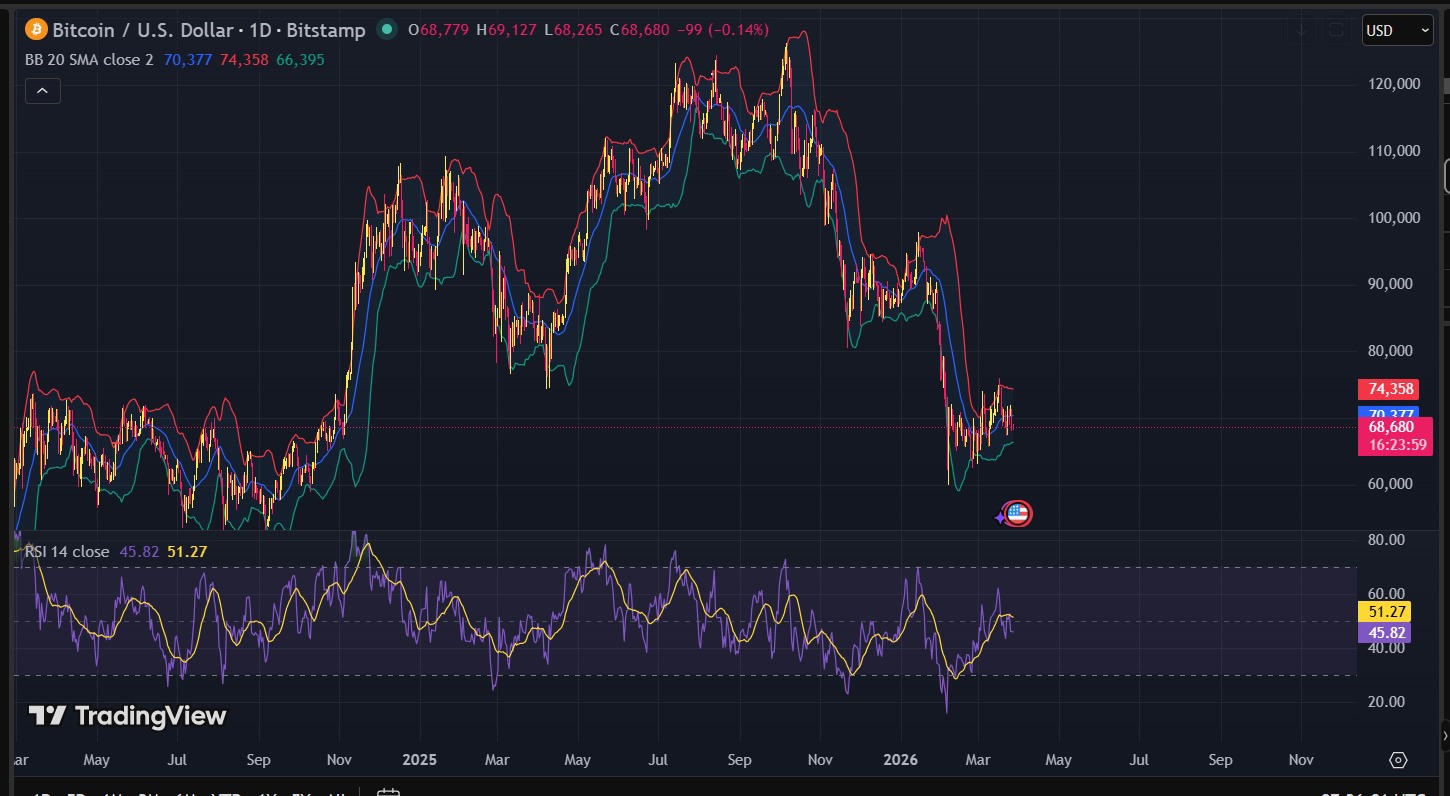Open chart settings hexagon gear icon
The height and width of the screenshot is (796, 1450).
pos(1398,760)
